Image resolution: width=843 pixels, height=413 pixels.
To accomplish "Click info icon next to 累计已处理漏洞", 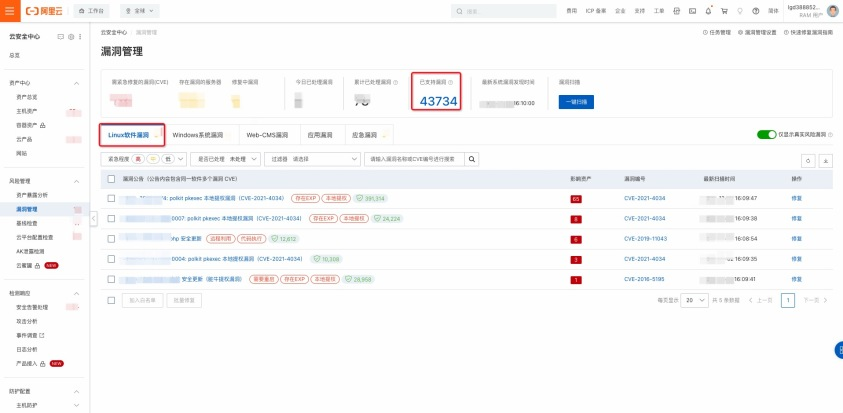I will pyautogui.click(x=395, y=82).
